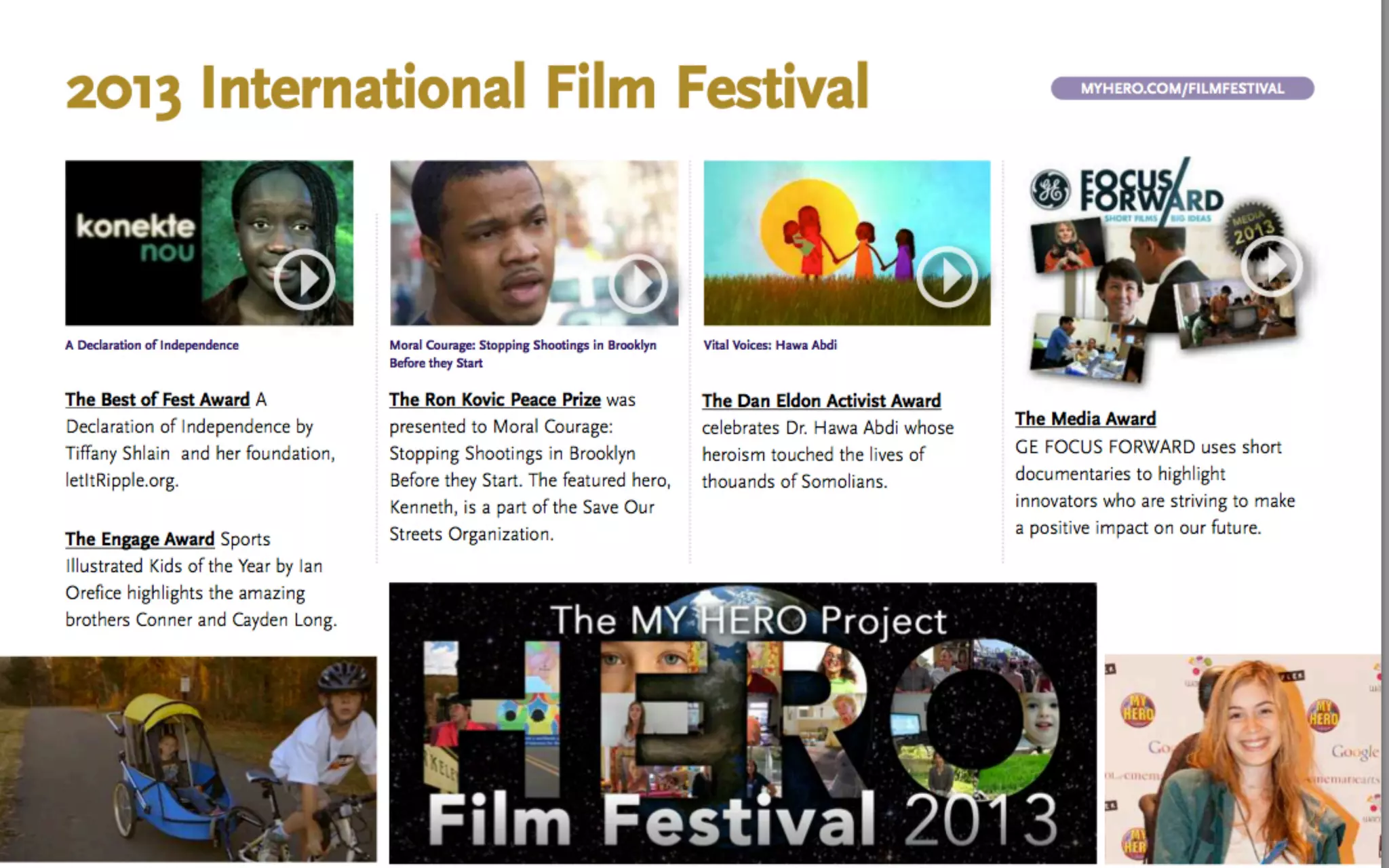The image size is (1389, 868).
Task: Click the Media Award link
Action: tap(1084, 419)
